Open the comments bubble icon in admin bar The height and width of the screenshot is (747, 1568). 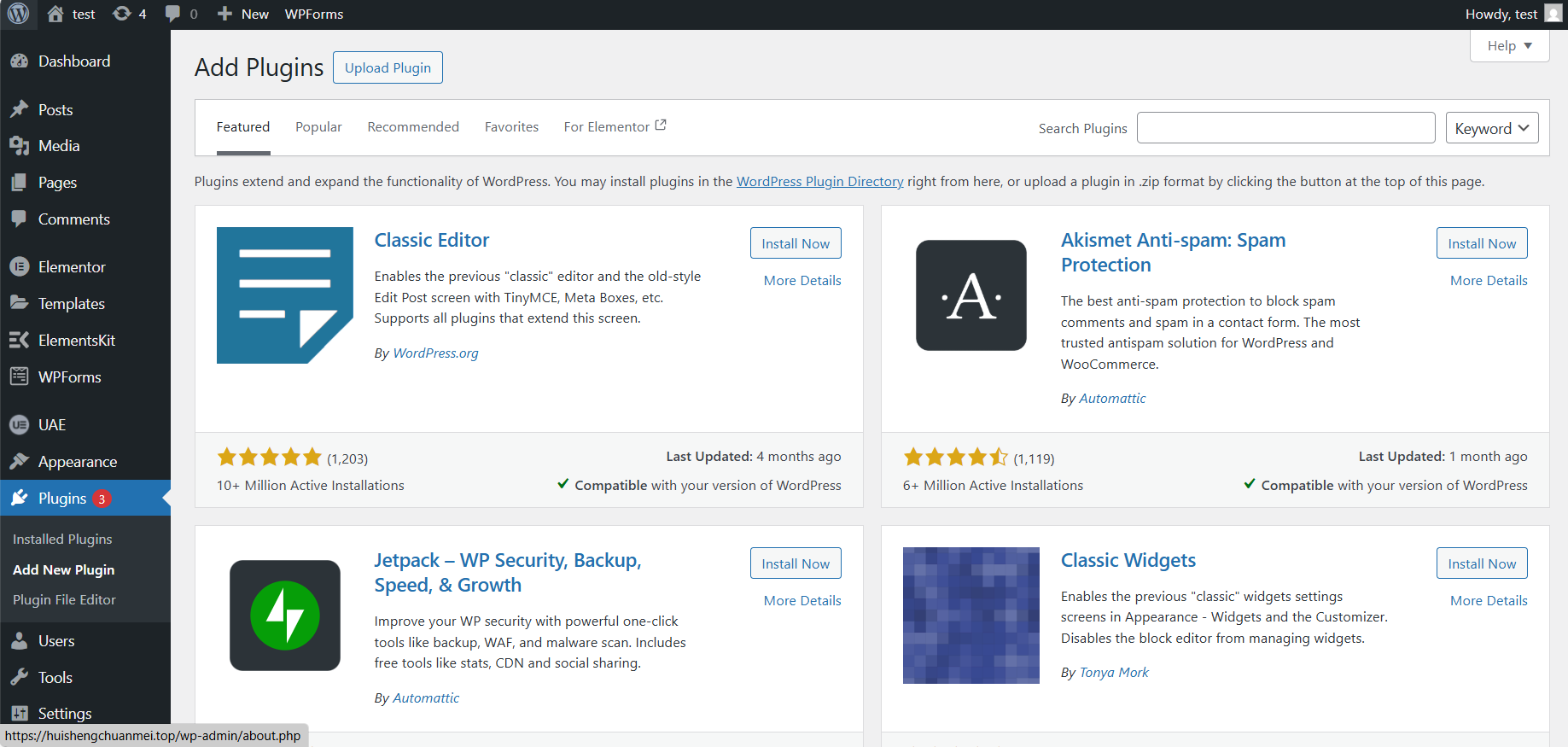[x=181, y=14]
